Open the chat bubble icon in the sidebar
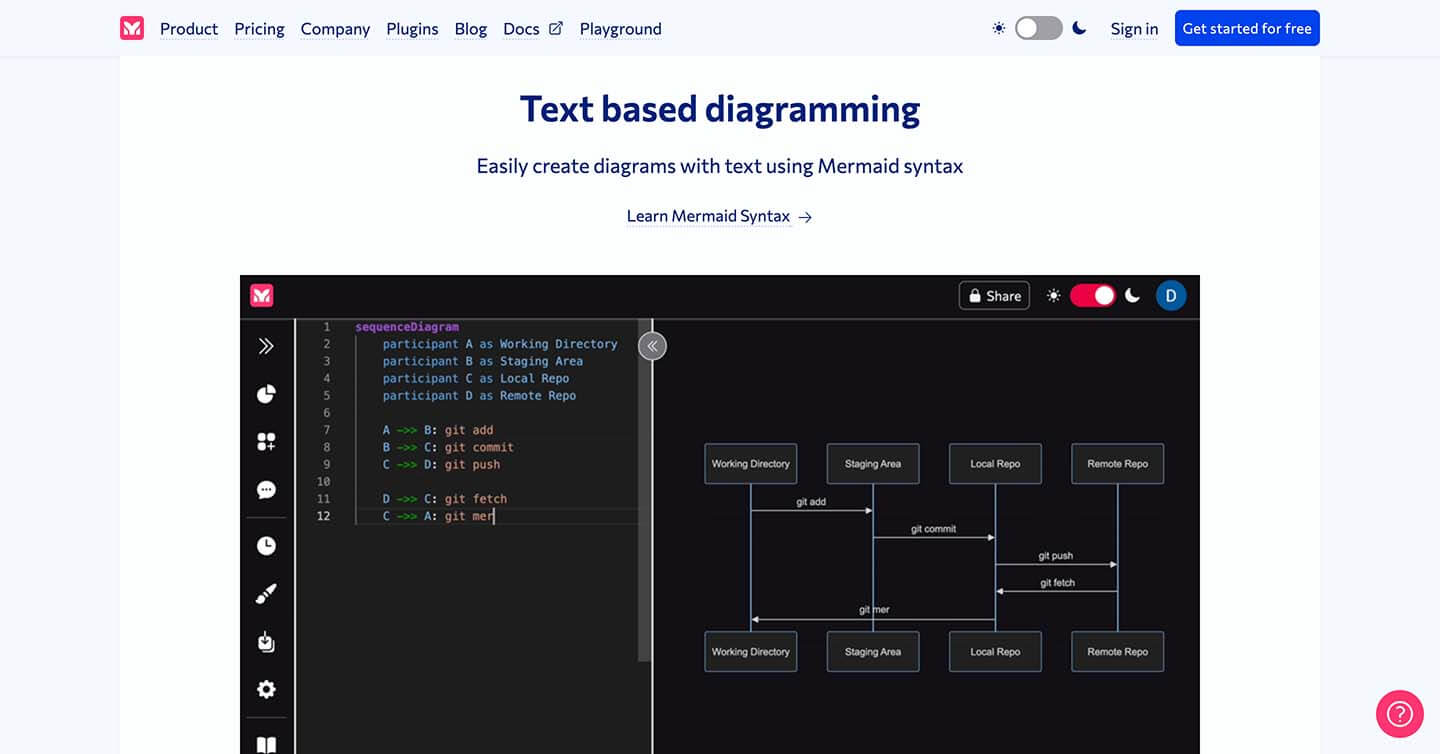 [x=266, y=490]
